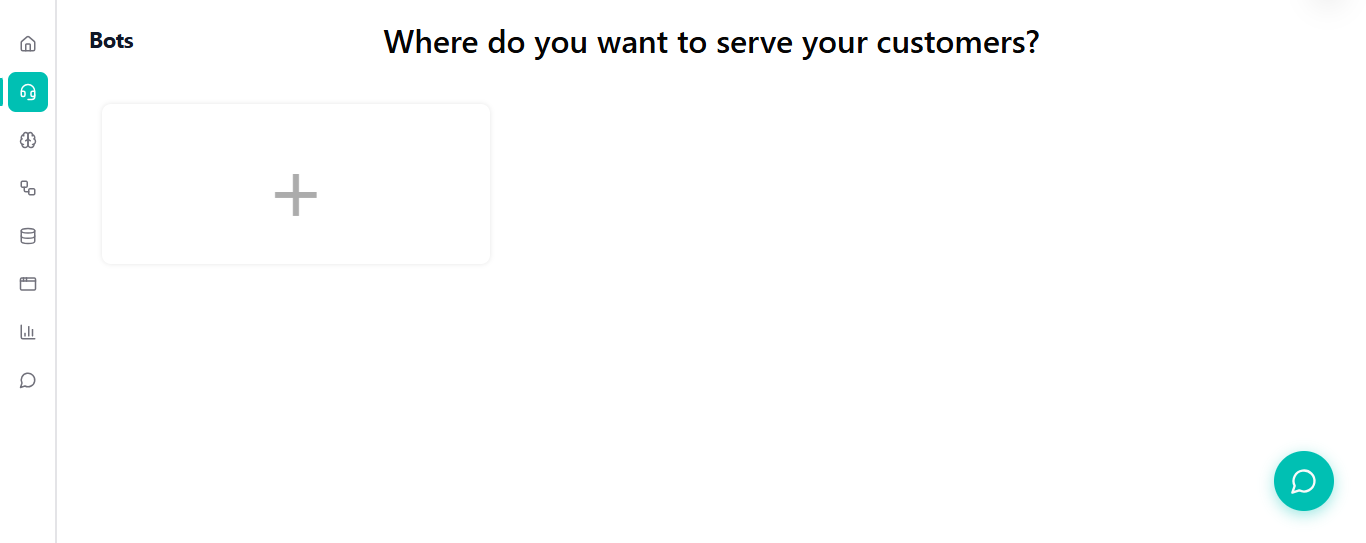Click the 'Where do you want' headline

(x=711, y=42)
